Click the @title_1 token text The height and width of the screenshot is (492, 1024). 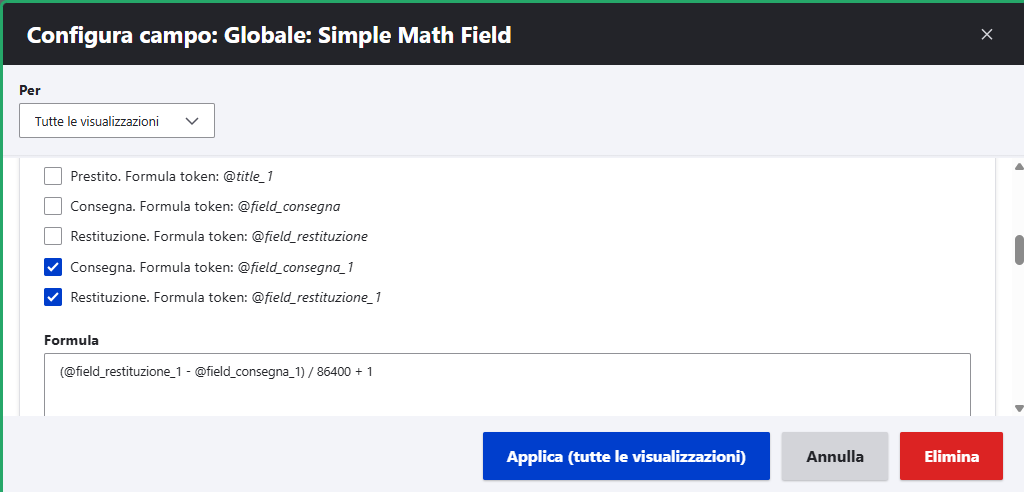click(248, 177)
